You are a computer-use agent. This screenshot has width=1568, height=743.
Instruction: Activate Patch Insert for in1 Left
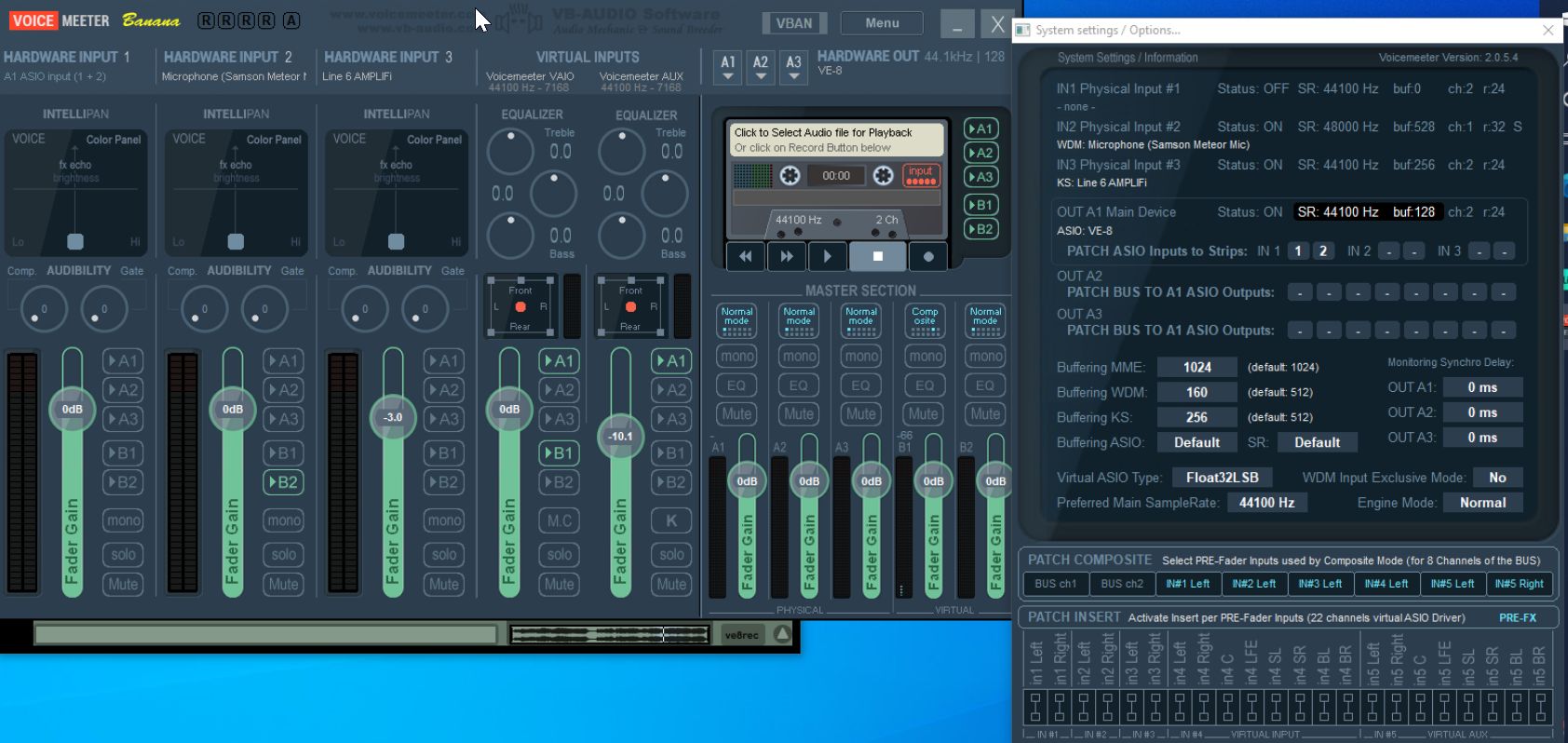(1034, 709)
